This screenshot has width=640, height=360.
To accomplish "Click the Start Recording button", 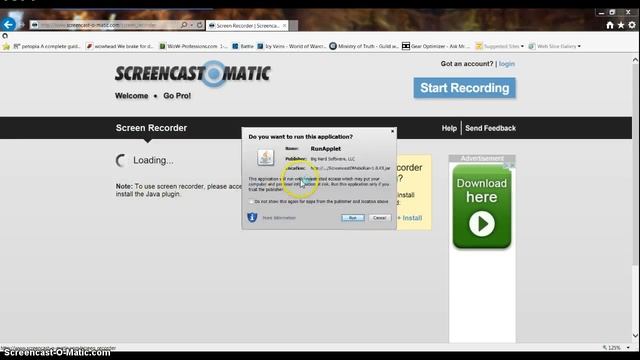I will (x=464, y=88).
